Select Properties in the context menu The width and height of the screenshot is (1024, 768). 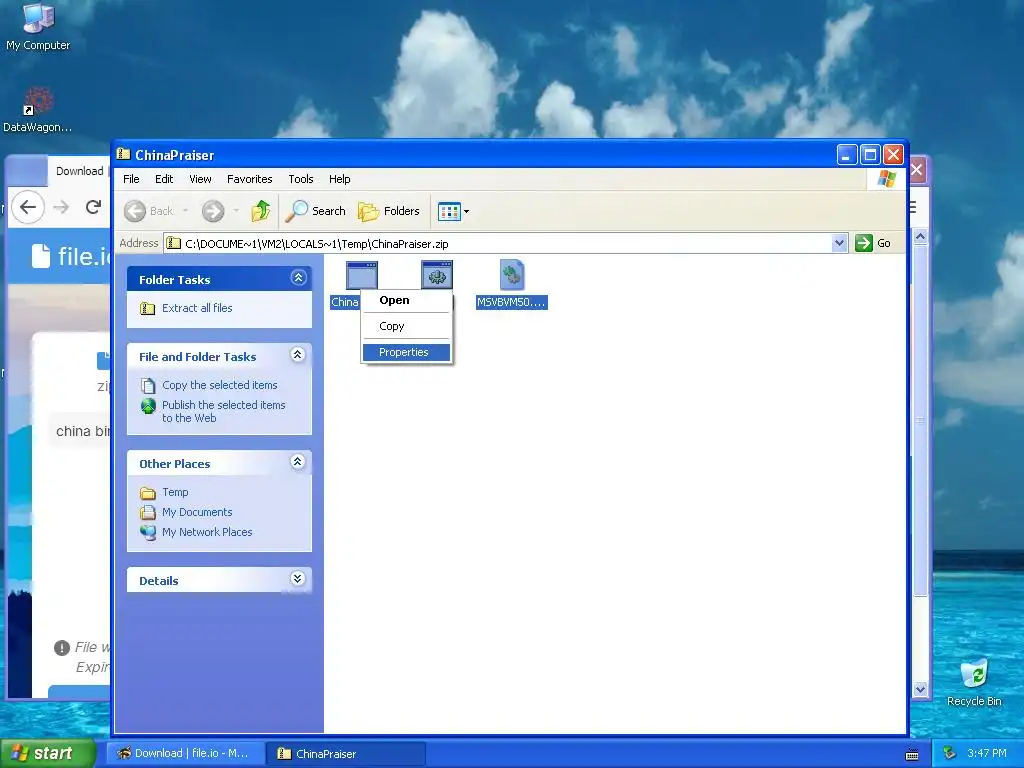tap(406, 352)
